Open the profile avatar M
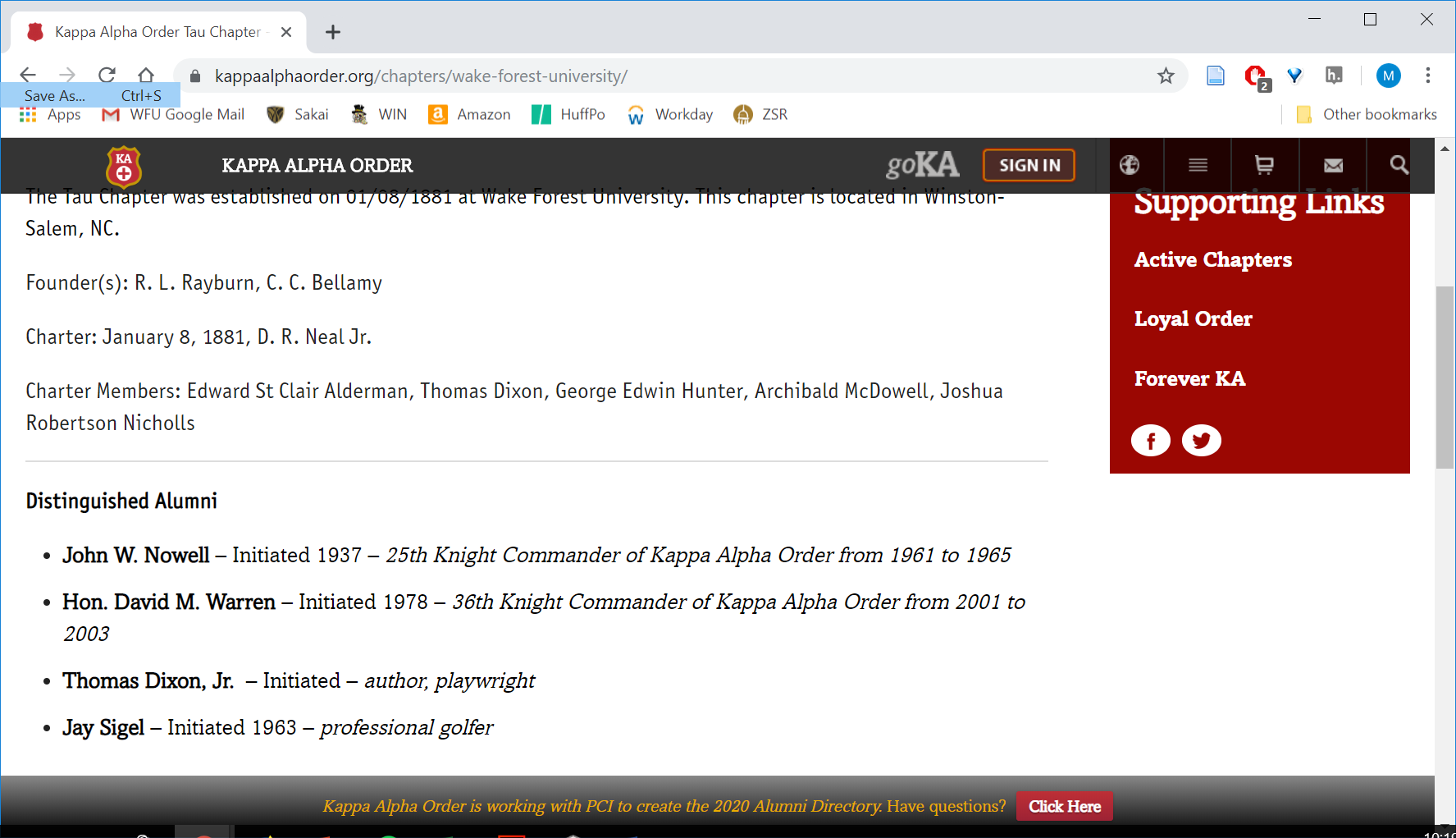Image resolution: width=1456 pixels, height=838 pixels. coord(1388,76)
